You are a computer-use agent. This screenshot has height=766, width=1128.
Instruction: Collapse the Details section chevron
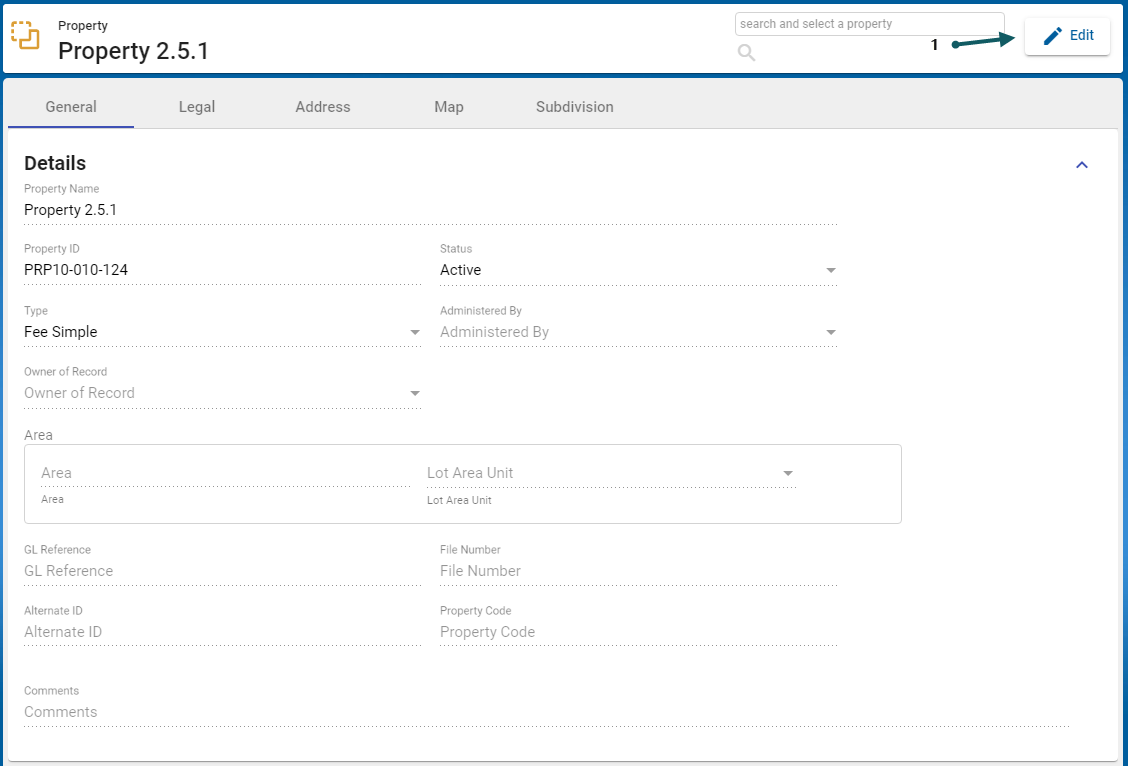point(1081,165)
